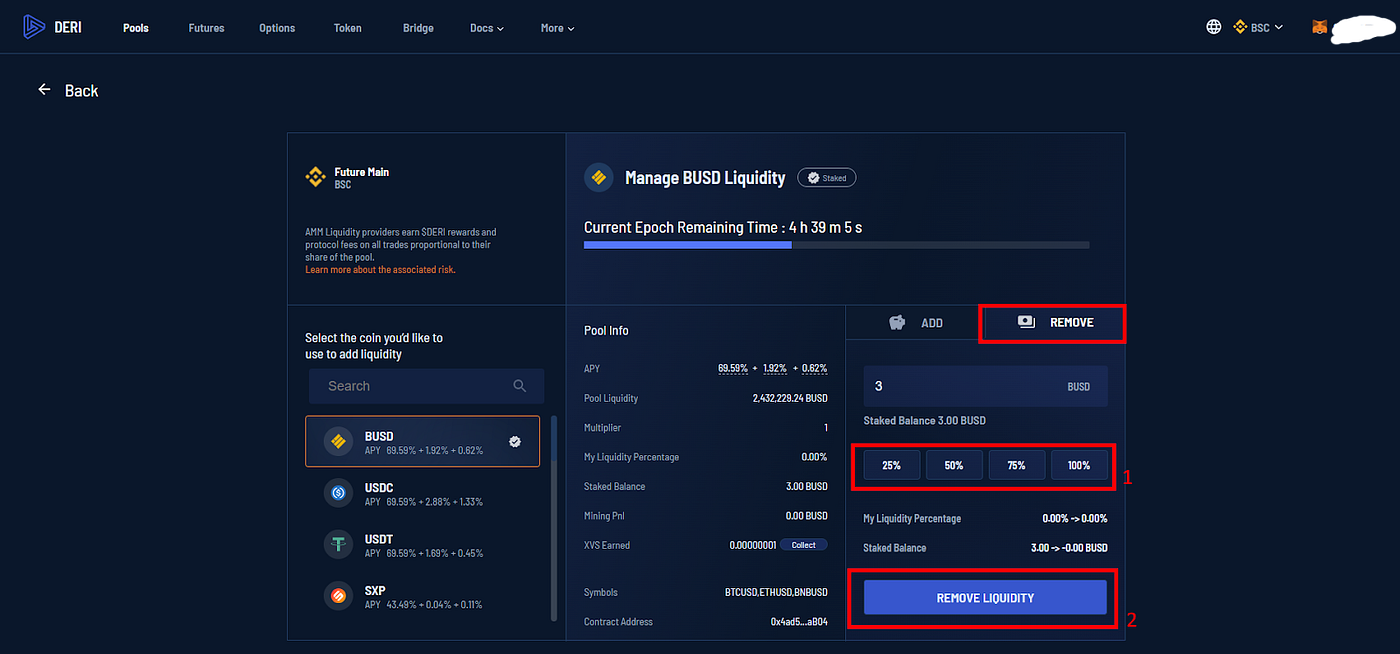Expand the Docs menu
Image resolution: width=1400 pixels, height=654 pixels.
(486, 28)
